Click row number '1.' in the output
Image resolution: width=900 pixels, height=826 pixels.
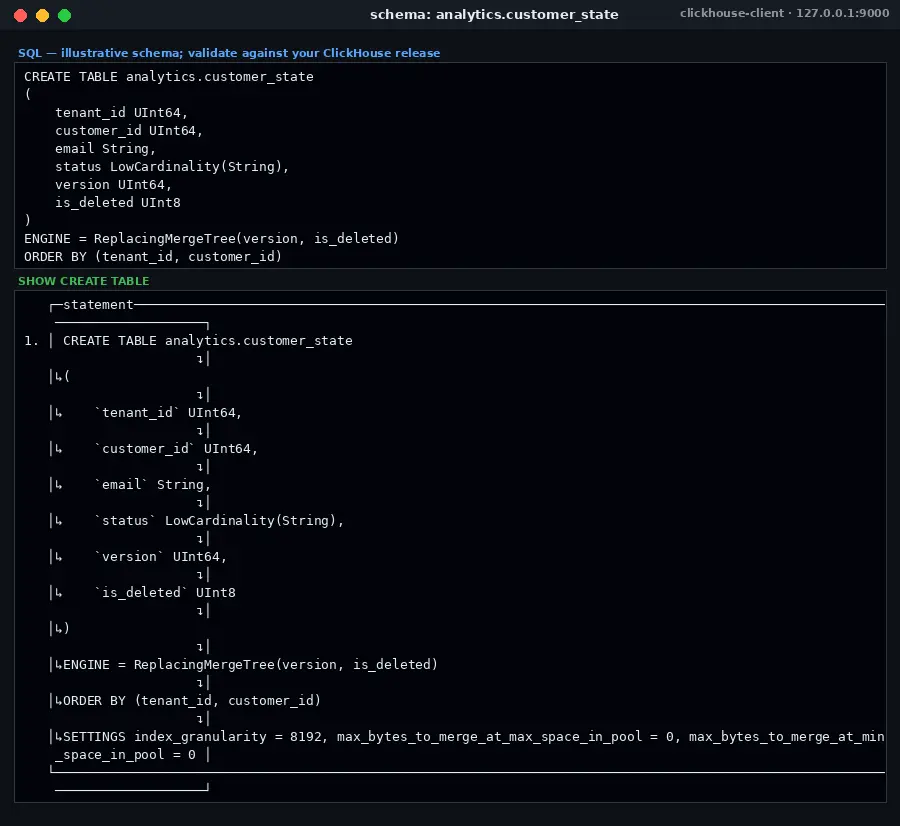[31, 341]
